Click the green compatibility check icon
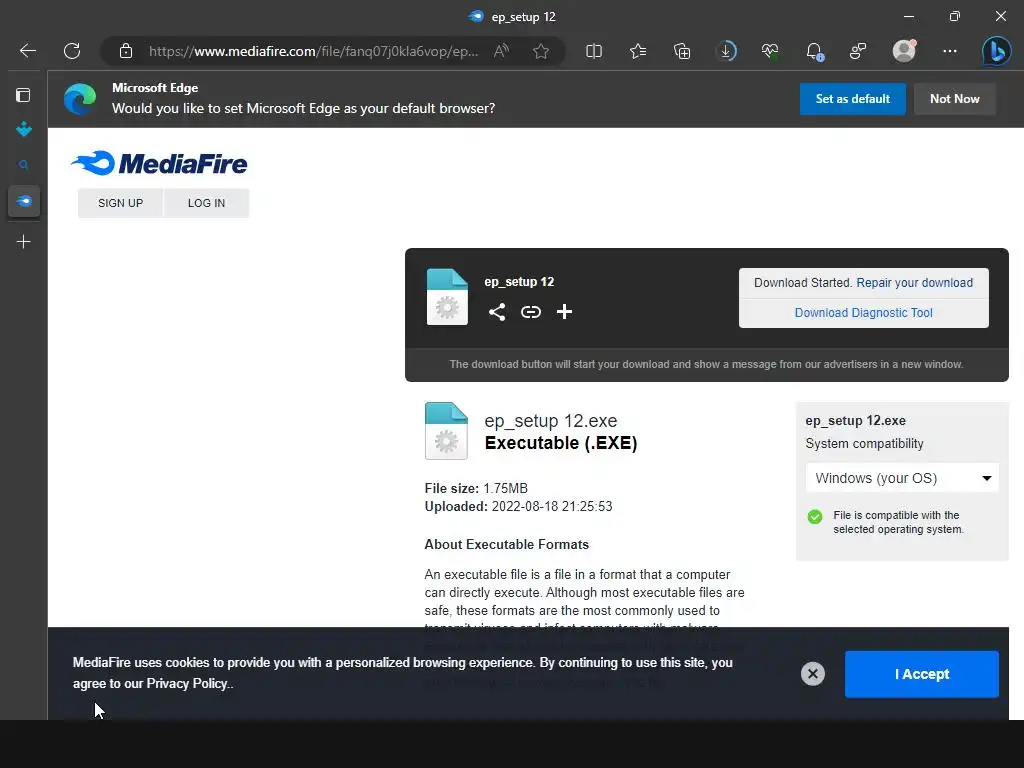This screenshot has height=768, width=1024. pos(814,517)
